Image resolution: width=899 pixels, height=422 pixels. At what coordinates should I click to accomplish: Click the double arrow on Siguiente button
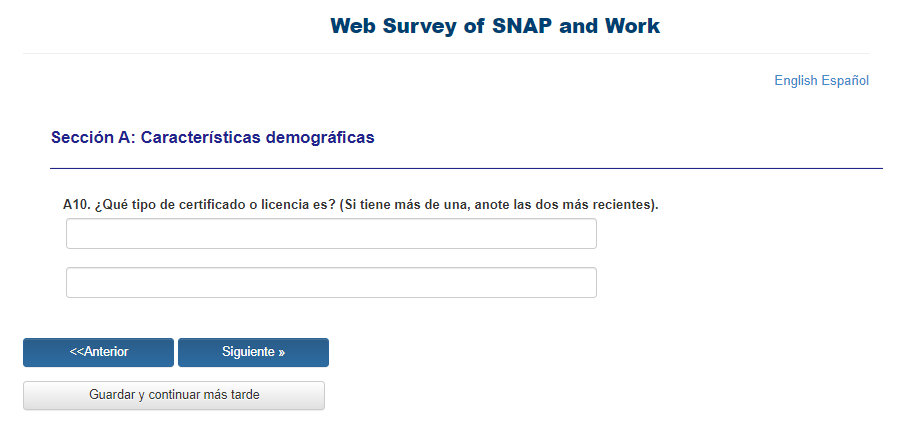click(x=282, y=353)
